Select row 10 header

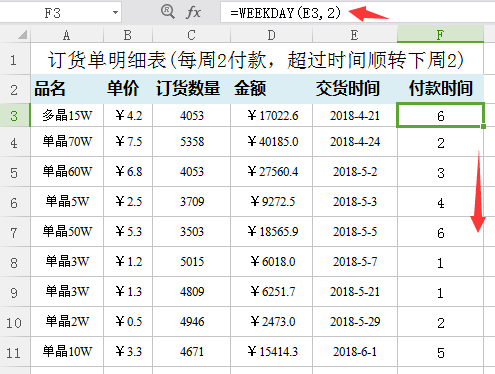pos(15,322)
